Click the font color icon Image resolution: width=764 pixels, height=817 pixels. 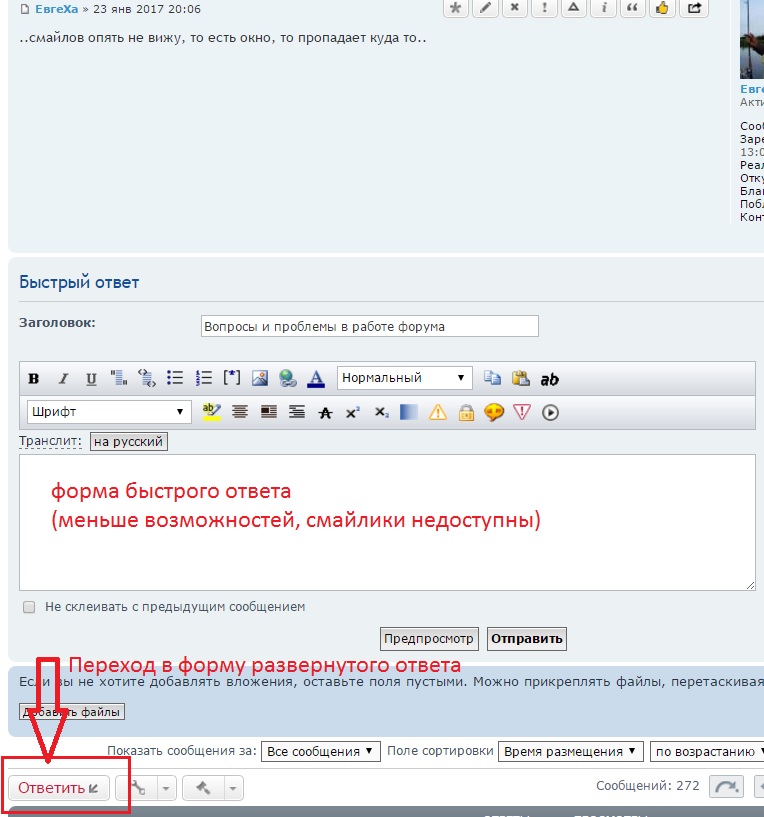(316, 378)
